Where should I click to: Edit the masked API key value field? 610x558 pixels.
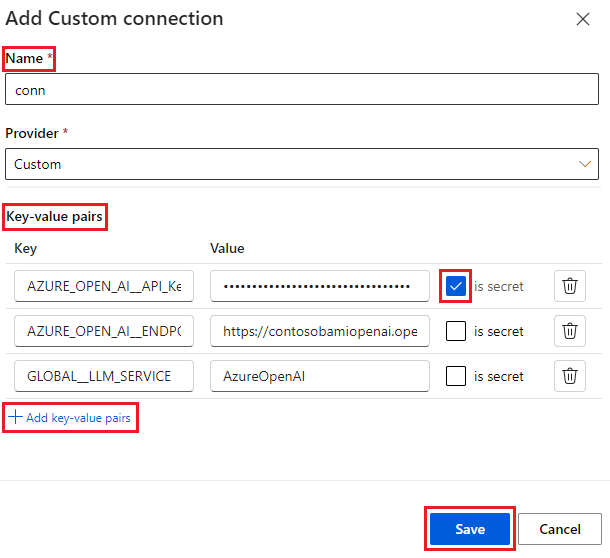320,286
